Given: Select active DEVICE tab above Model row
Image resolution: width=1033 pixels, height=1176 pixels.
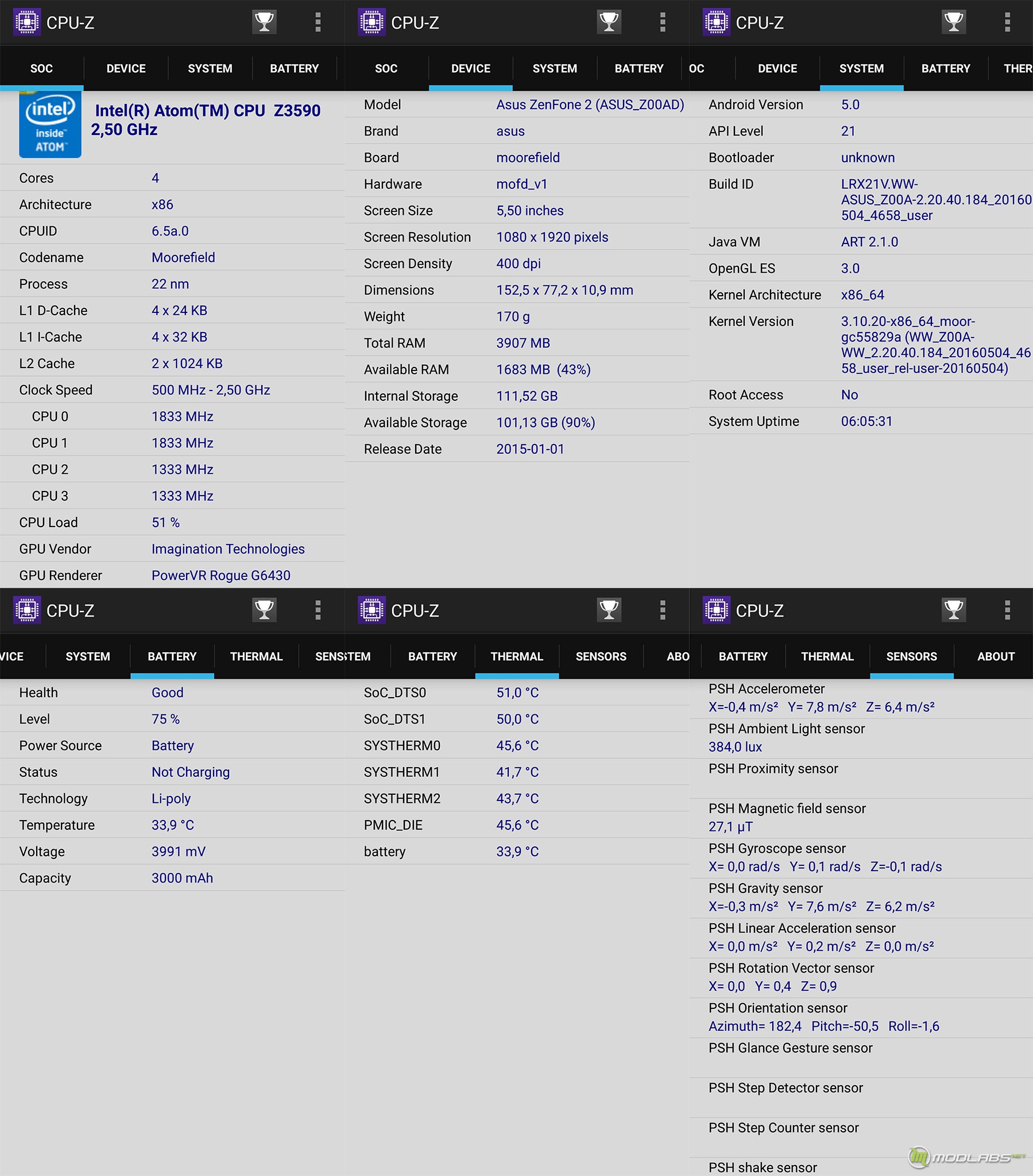Looking at the screenshot, I should (x=471, y=68).
